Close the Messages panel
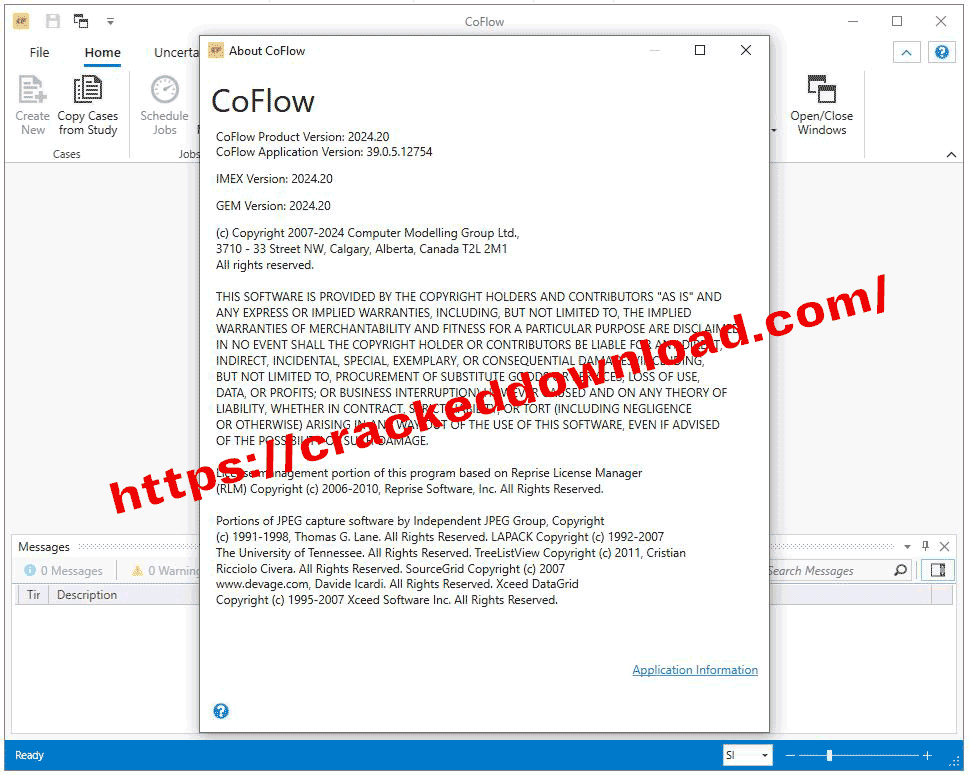 point(944,546)
